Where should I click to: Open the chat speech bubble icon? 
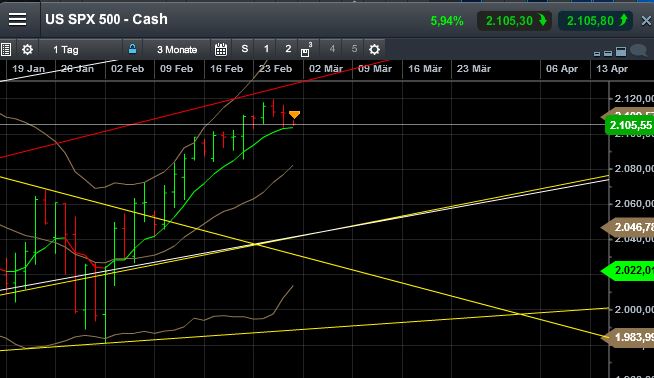[x=639, y=50]
